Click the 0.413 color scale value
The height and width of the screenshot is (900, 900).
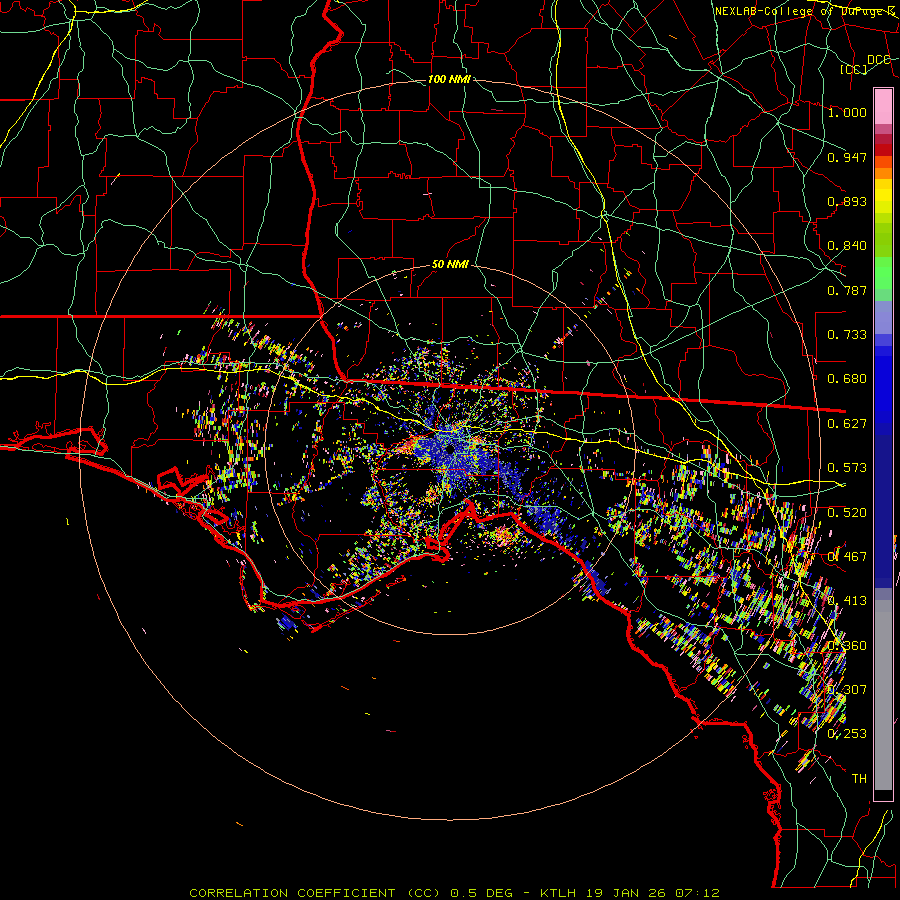click(847, 601)
